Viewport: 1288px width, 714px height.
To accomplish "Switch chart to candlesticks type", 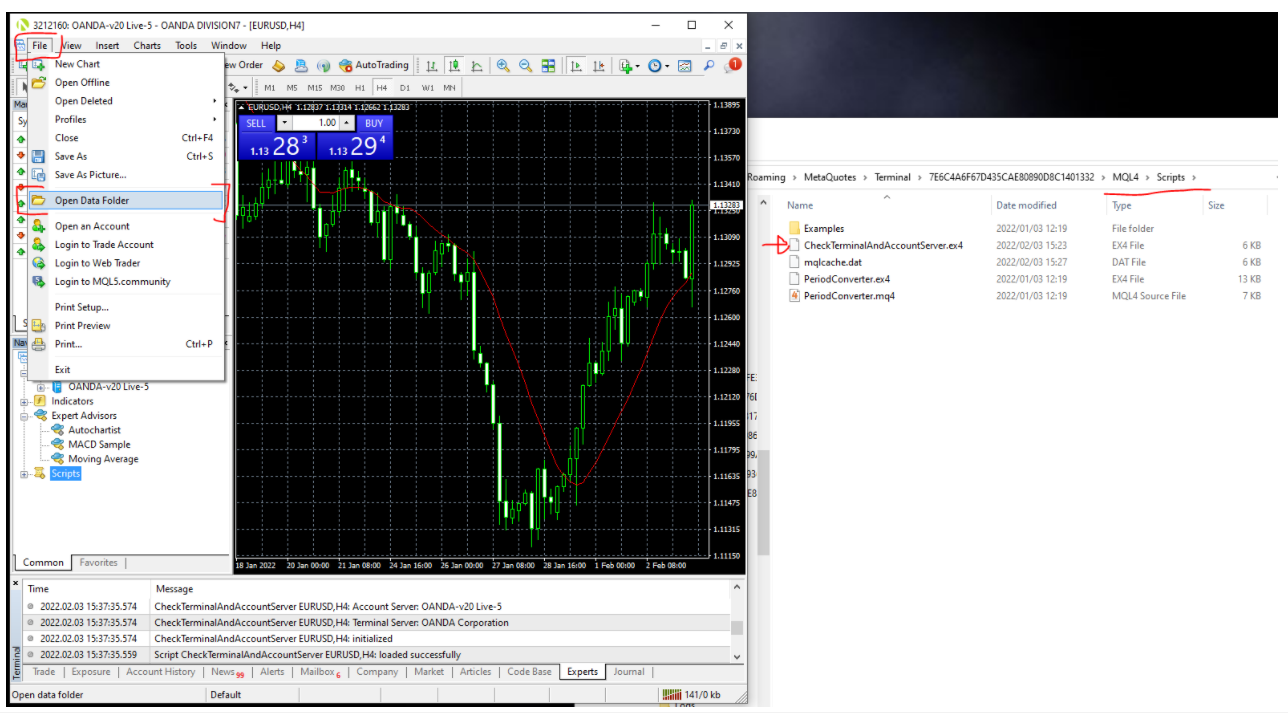I will pyautogui.click(x=454, y=66).
